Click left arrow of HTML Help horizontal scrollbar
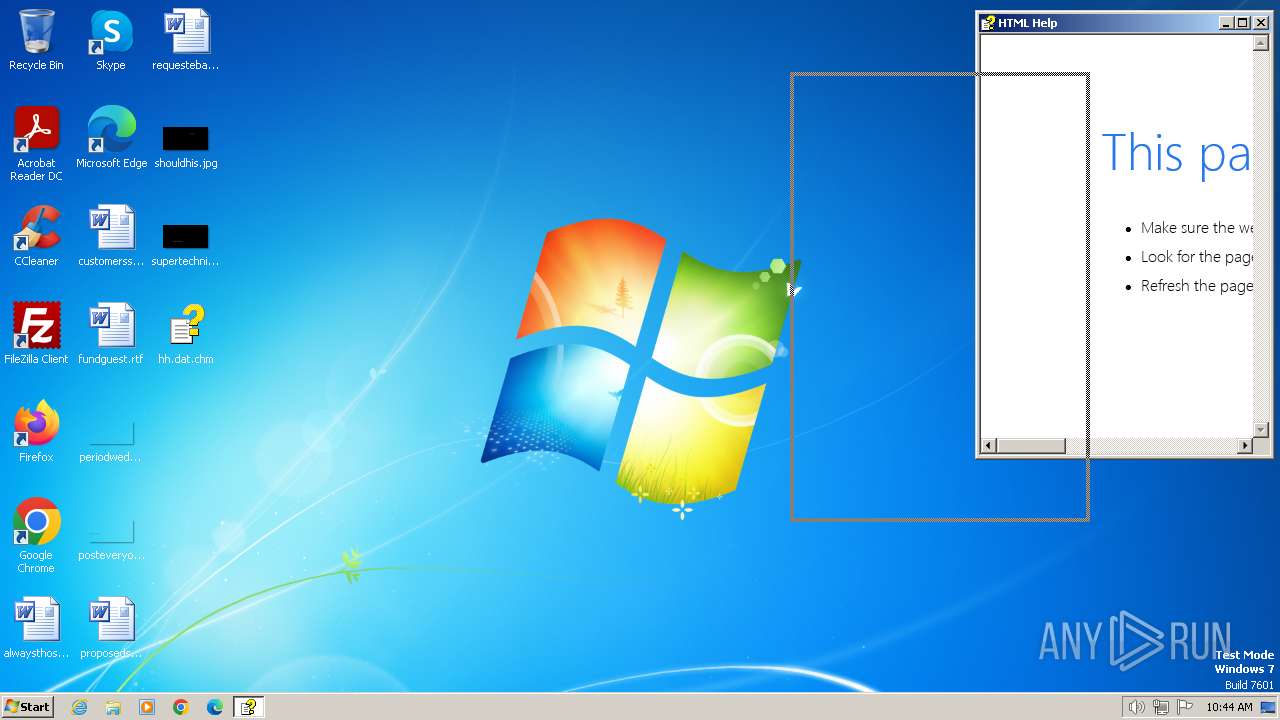 pos(988,446)
